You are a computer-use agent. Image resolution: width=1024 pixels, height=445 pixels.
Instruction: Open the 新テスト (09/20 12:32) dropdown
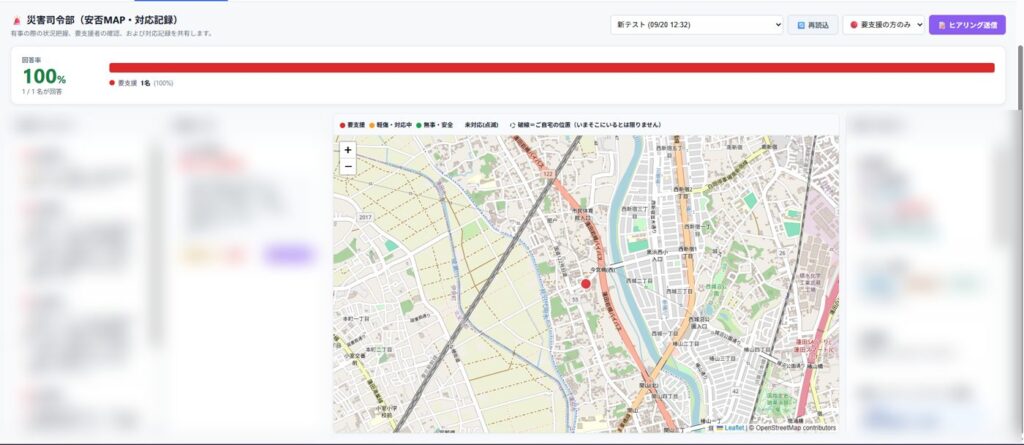(697, 25)
